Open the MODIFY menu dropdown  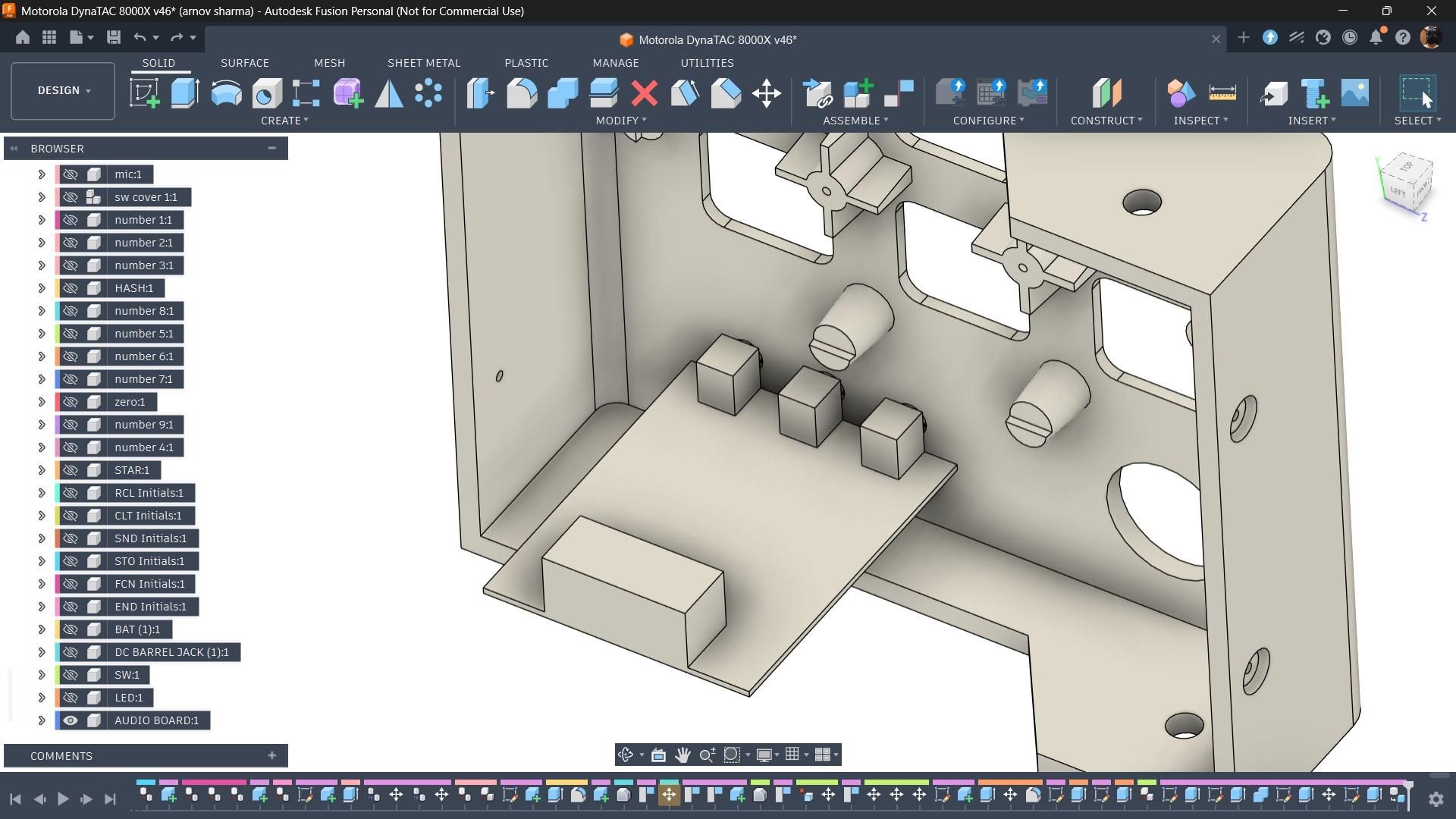[621, 121]
